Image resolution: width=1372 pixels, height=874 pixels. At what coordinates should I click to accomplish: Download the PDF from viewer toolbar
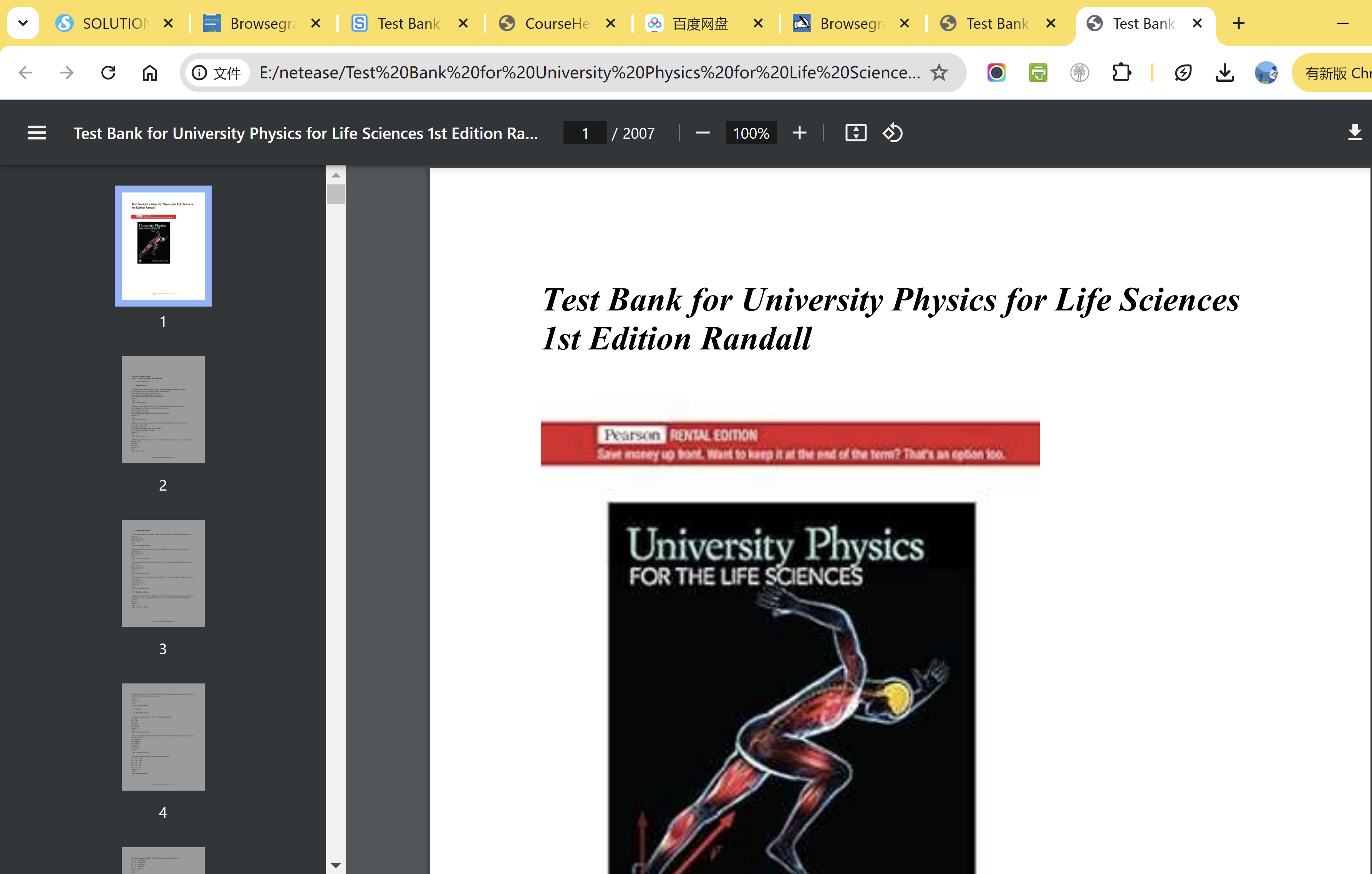pyautogui.click(x=1355, y=133)
